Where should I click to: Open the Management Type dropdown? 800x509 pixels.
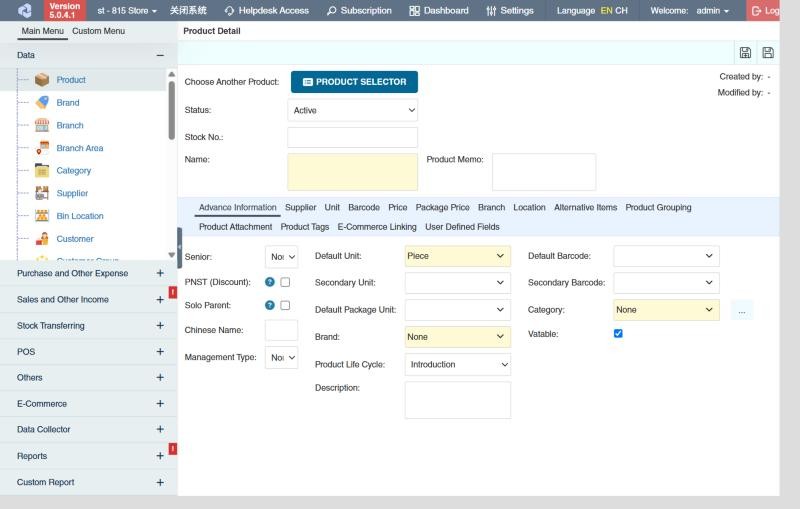(x=282, y=358)
